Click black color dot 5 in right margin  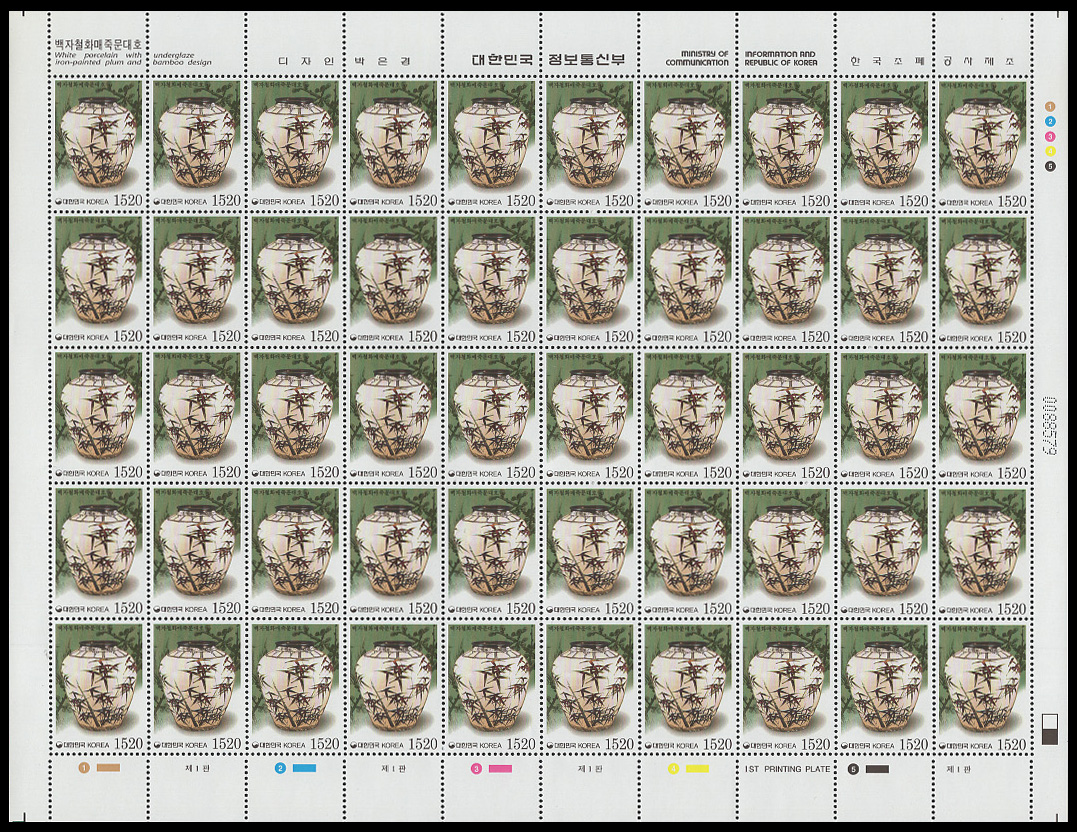tap(1050, 166)
